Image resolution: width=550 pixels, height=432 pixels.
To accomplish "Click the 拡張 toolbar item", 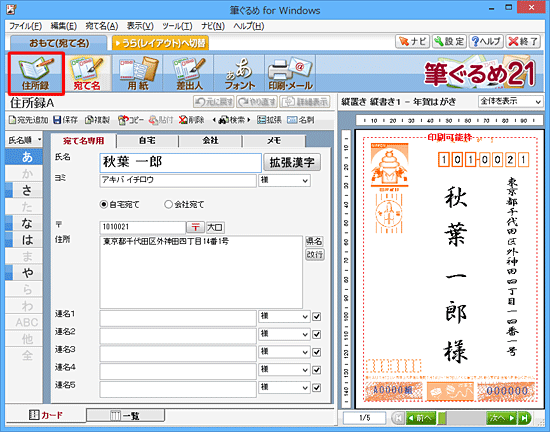I will pyautogui.click(x=269, y=120).
